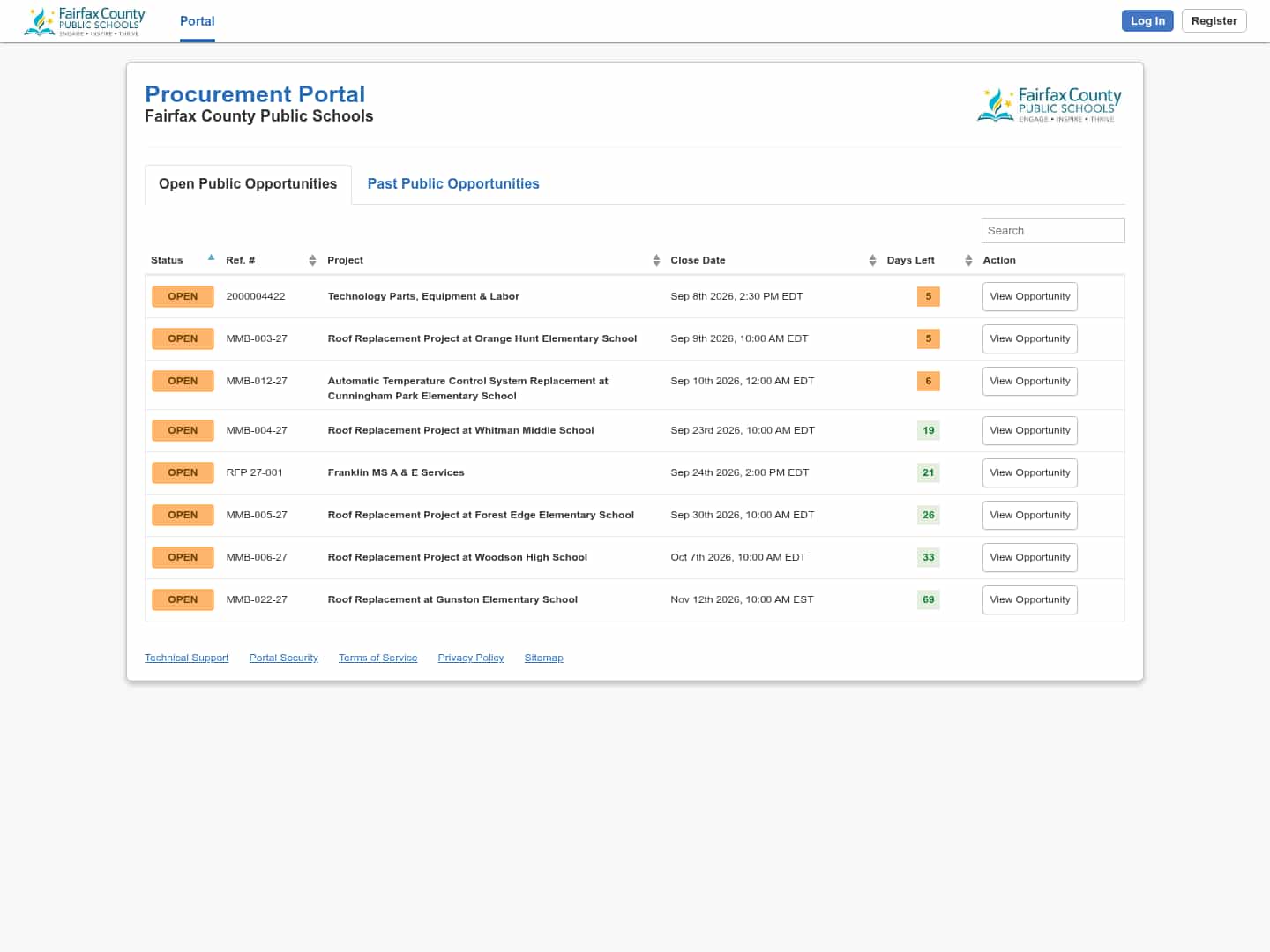
Task: Click the 21 days left badge
Action: point(929,473)
